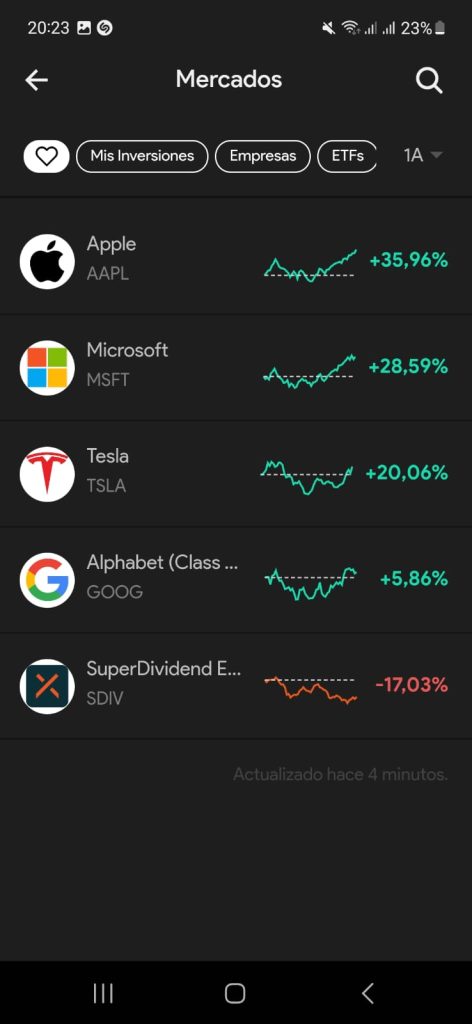
Task: Tap the Android home button
Action: pyautogui.click(x=235, y=993)
